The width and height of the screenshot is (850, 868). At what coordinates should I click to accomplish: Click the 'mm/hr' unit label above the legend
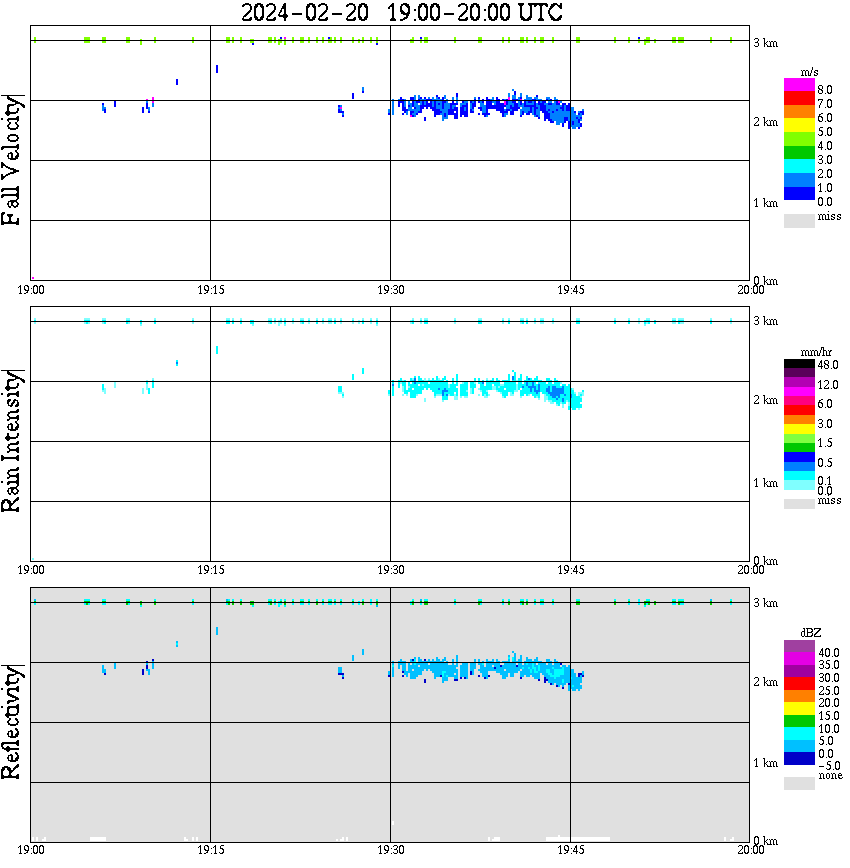pyautogui.click(x=816, y=352)
